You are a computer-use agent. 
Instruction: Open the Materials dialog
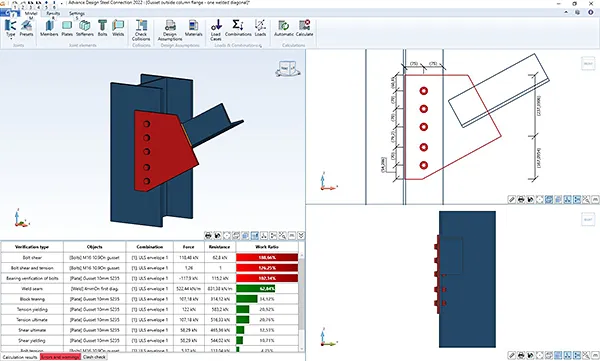coord(193,29)
